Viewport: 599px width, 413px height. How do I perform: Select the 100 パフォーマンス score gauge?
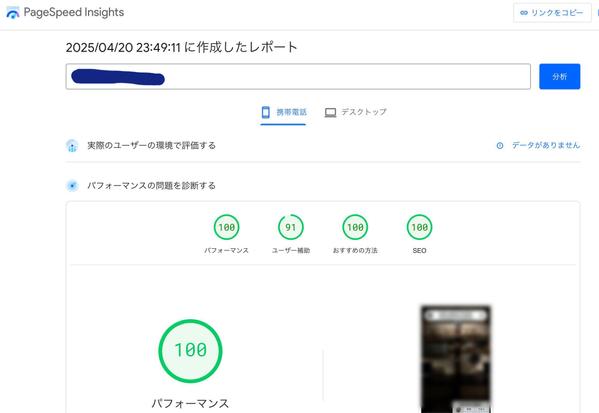pos(227,234)
